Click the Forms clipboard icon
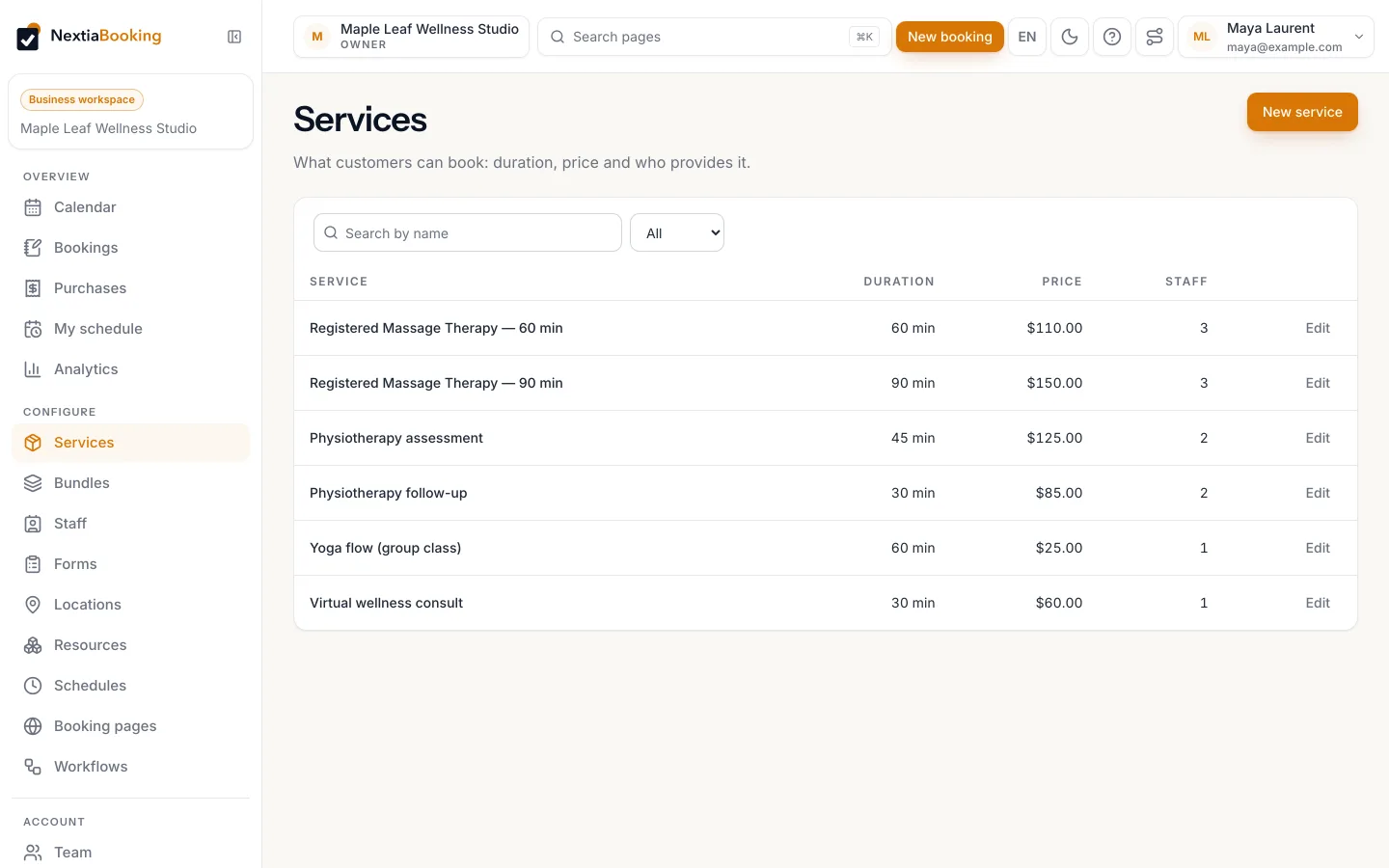Viewport: 1389px width, 868px height. coord(33,564)
